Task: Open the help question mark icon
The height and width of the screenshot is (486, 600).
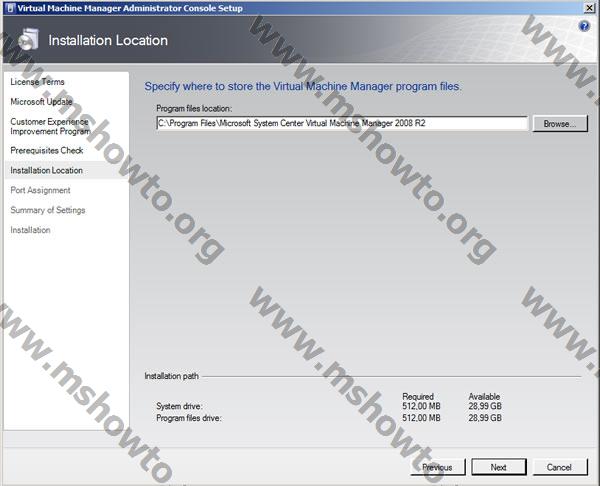Action: click(584, 26)
